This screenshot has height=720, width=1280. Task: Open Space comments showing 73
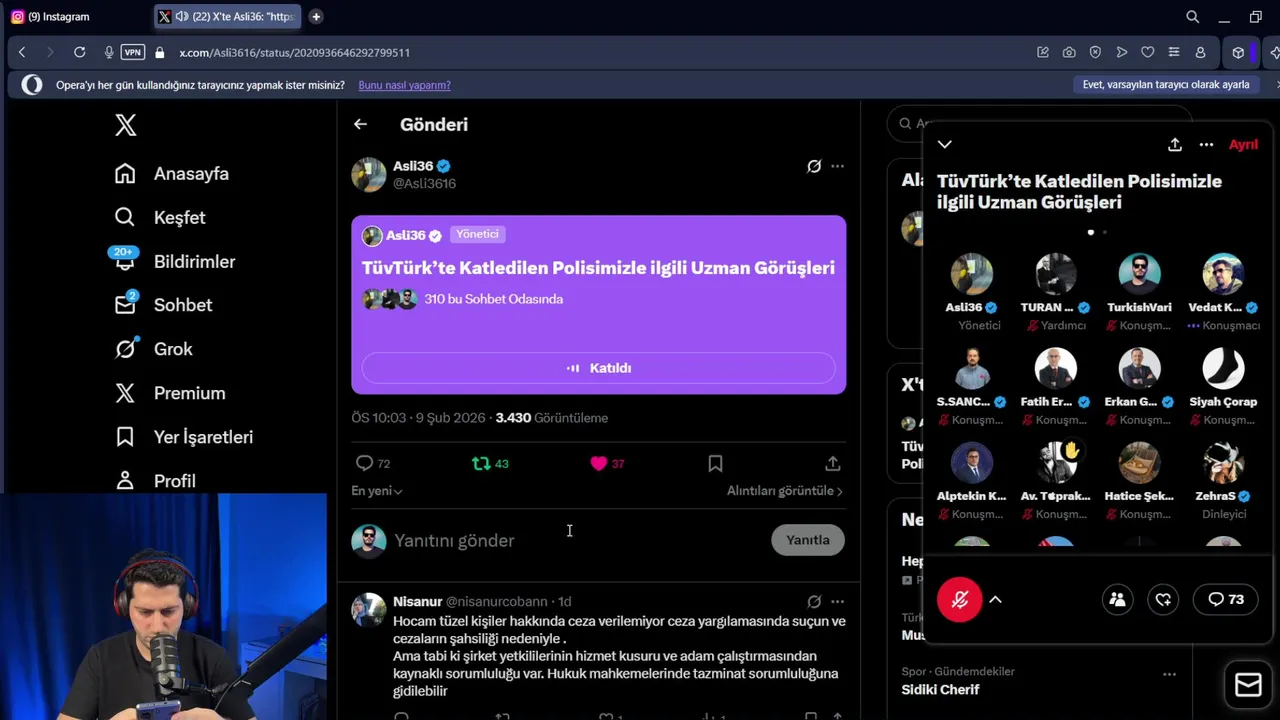[1226, 599]
